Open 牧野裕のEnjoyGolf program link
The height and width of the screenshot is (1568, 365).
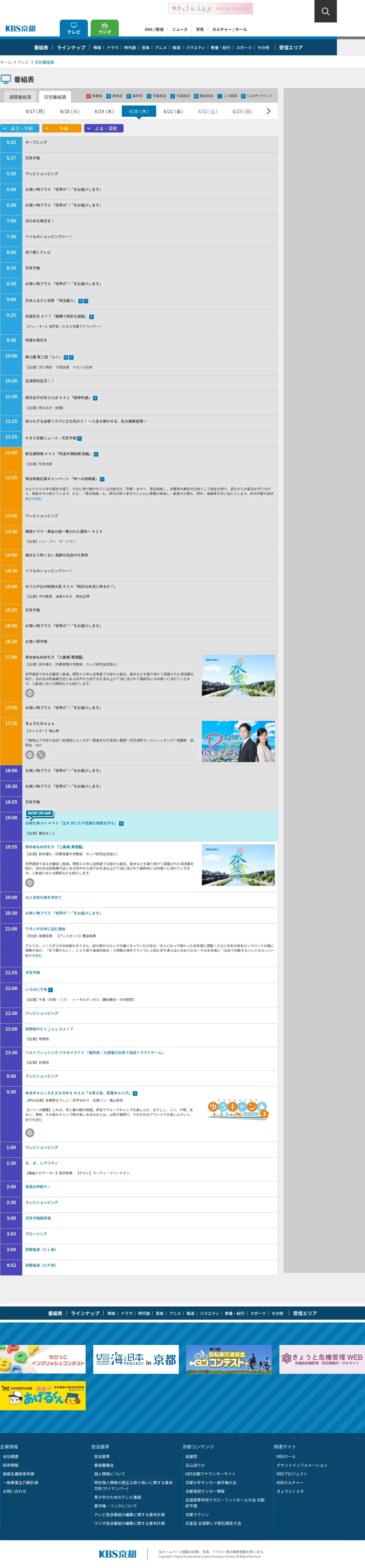(49, 1029)
